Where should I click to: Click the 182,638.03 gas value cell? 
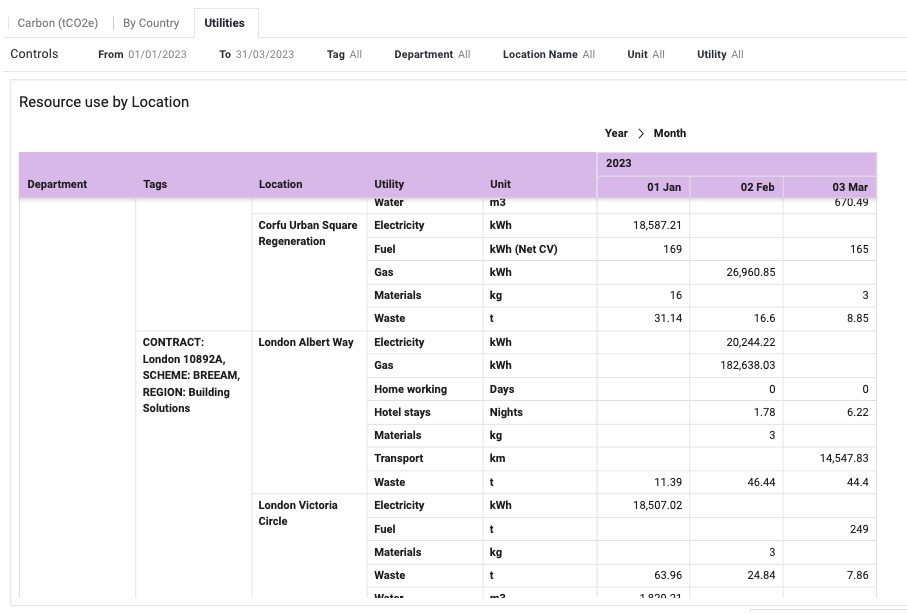point(736,365)
